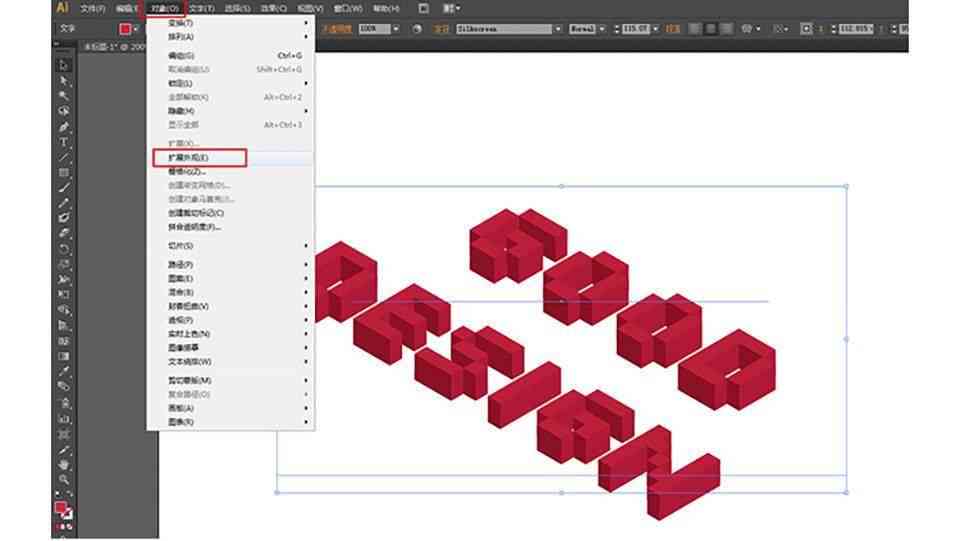The width and height of the screenshot is (960, 541).
Task: Click the red fill swatch in control bar
Action: pos(126,29)
